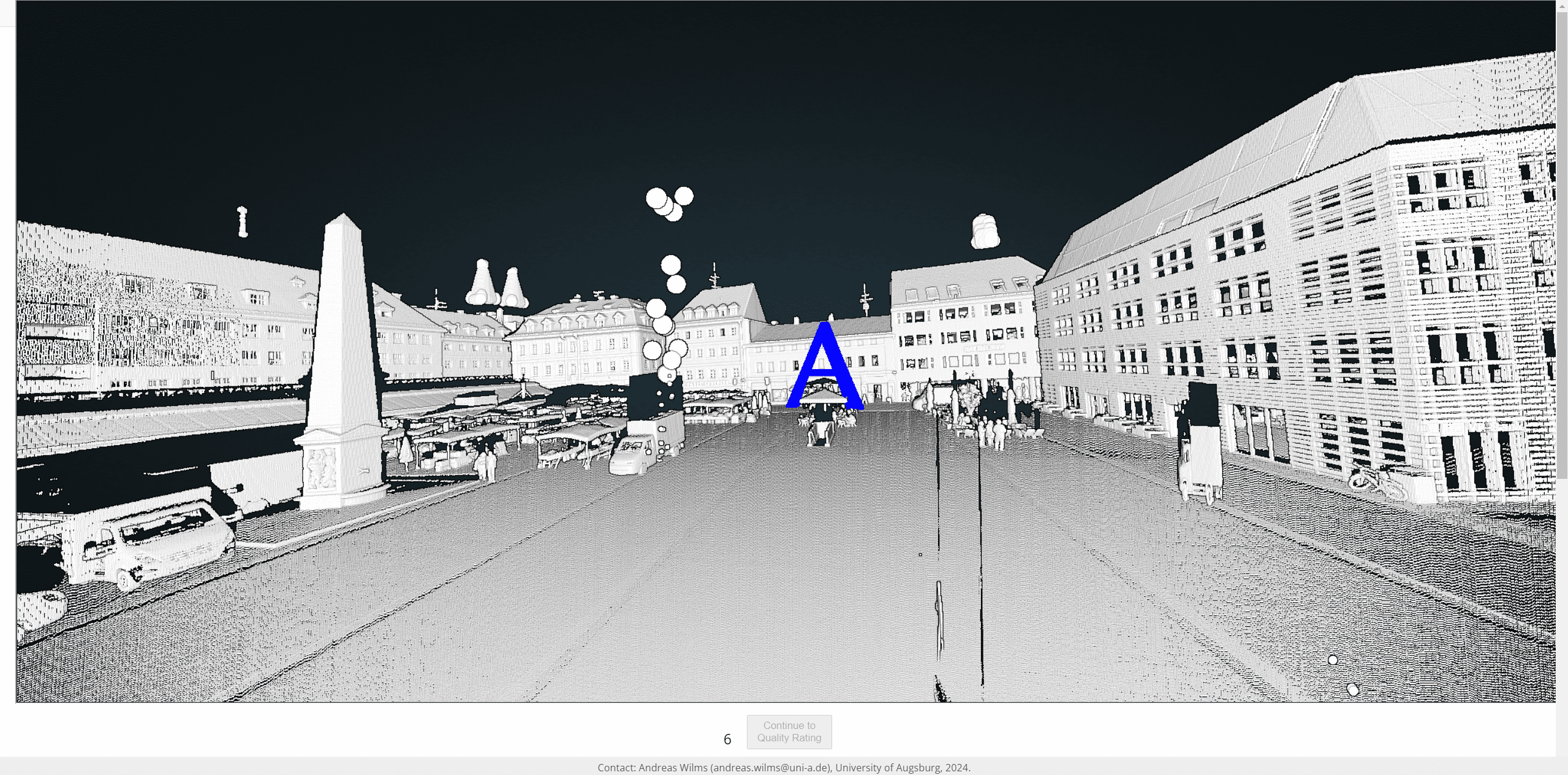
Task: Click the number 6 counter label
Action: [727, 739]
